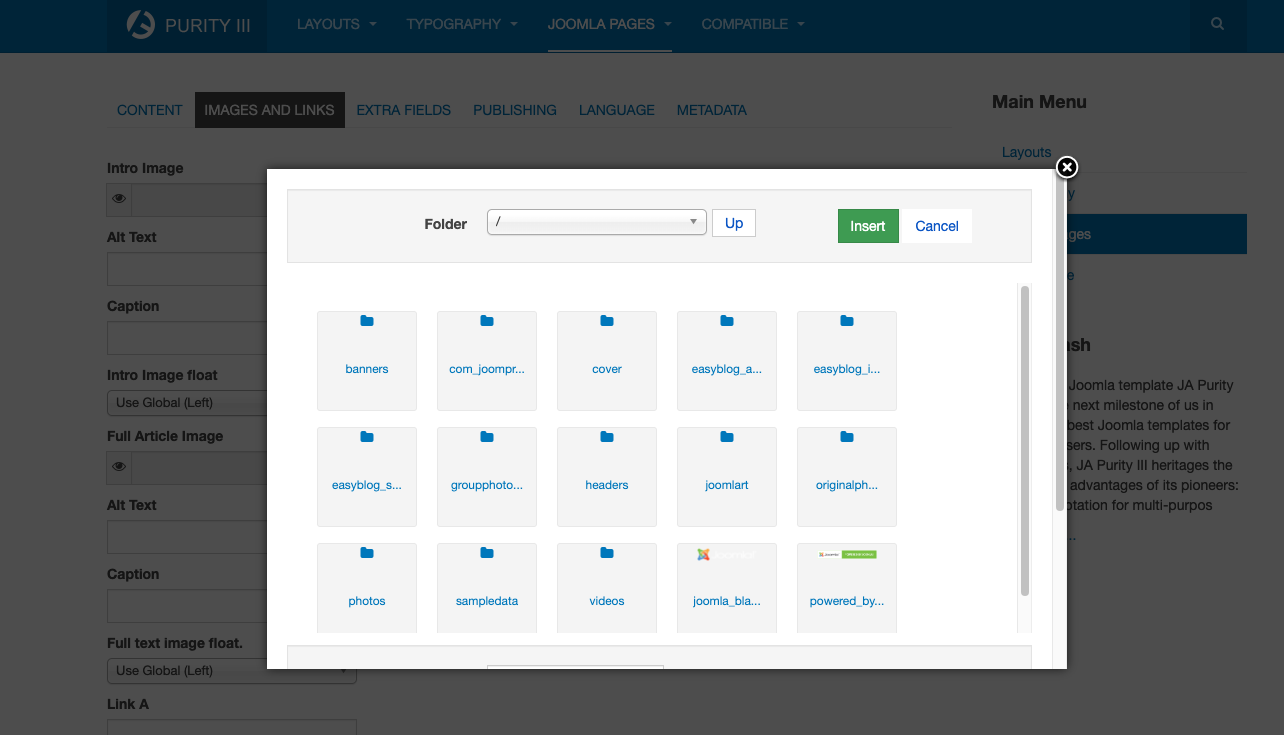Open the videos folder
The image size is (1284, 735).
(607, 588)
